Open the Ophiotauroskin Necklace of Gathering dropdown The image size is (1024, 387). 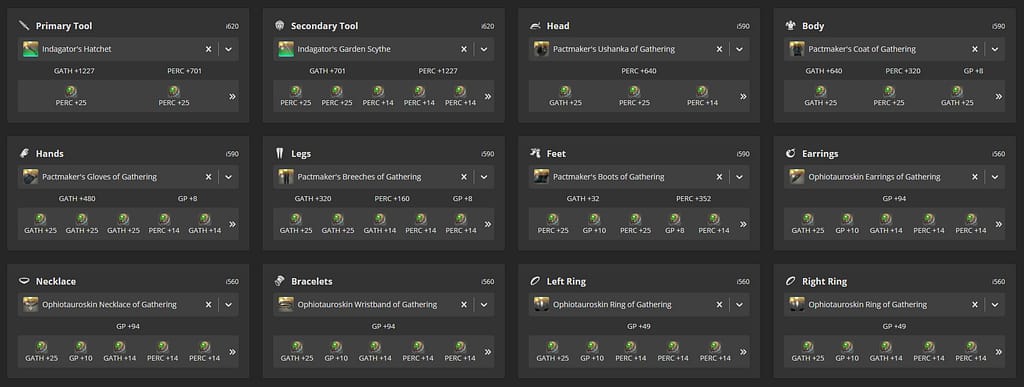229,305
